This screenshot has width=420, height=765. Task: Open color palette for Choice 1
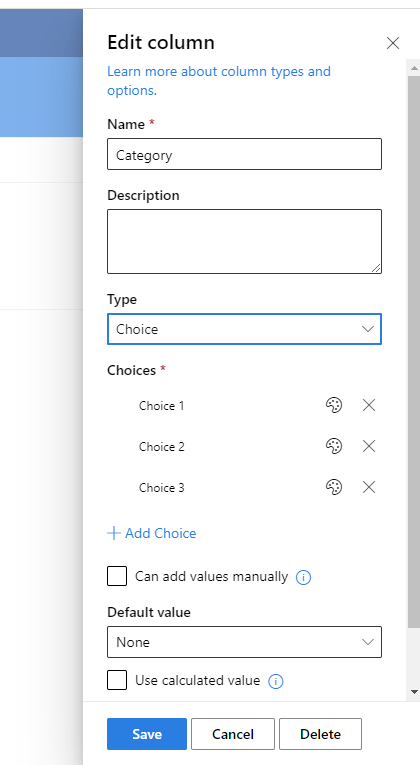pyautogui.click(x=334, y=405)
